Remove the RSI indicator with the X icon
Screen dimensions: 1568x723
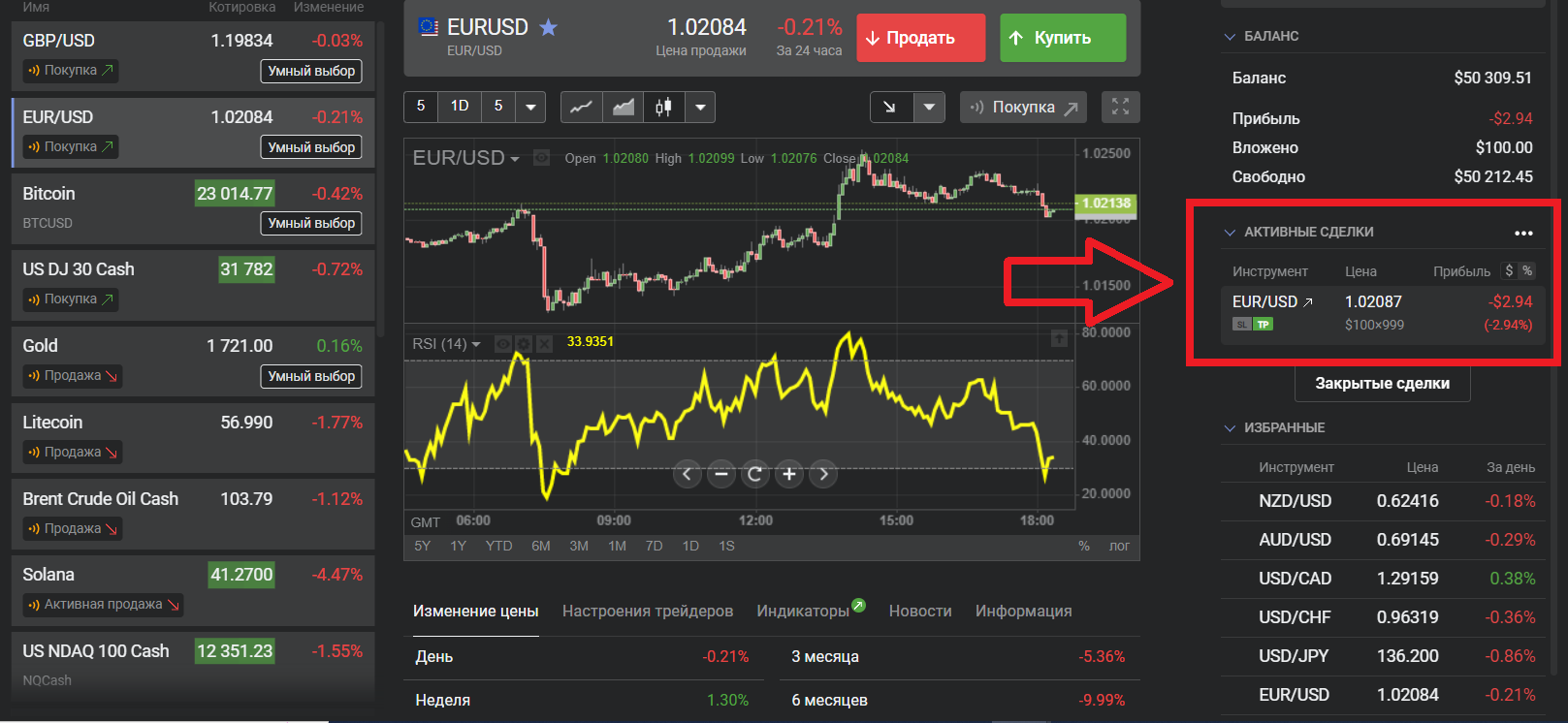point(544,344)
